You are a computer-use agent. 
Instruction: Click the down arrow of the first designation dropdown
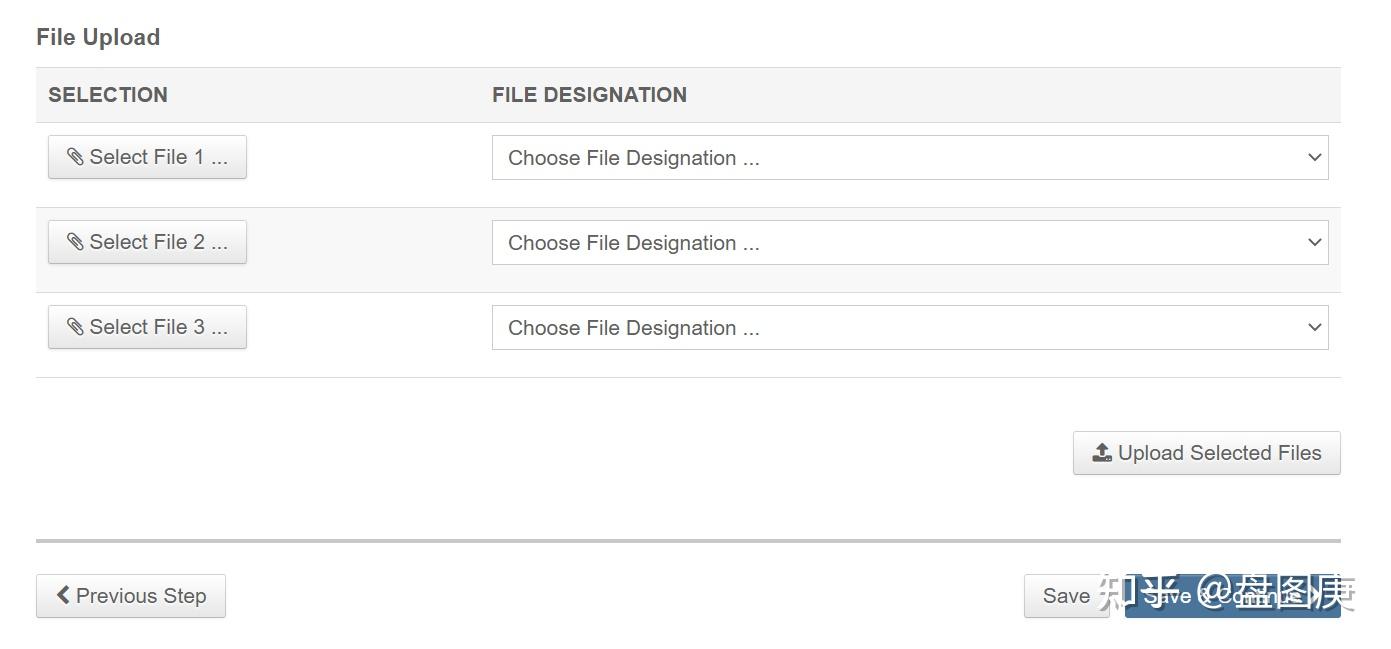click(1314, 157)
